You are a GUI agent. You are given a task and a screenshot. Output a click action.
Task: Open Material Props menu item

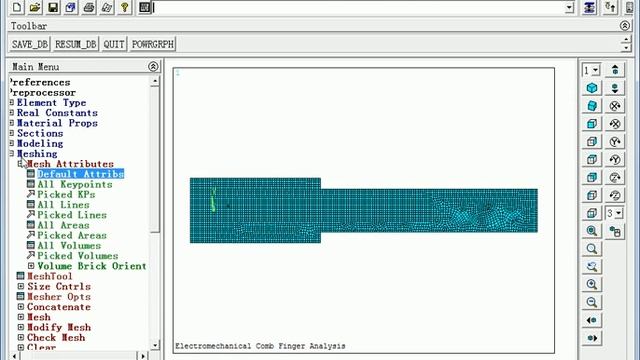tap(57, 123)
